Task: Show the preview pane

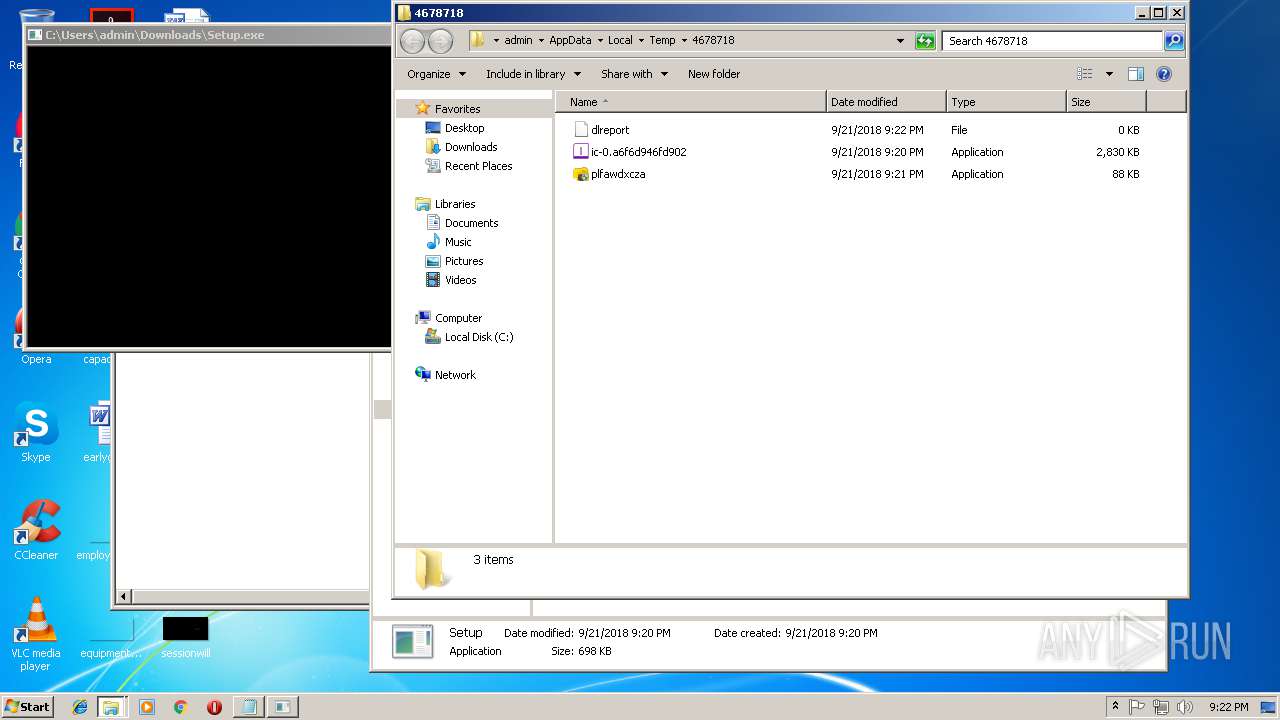Action: point(1136,74)
